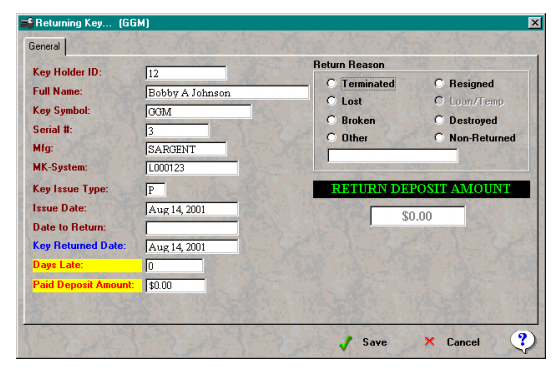This screenshot has height=370, width=556.
Task: Save the returning key record
Action: (x=363, y=342)
